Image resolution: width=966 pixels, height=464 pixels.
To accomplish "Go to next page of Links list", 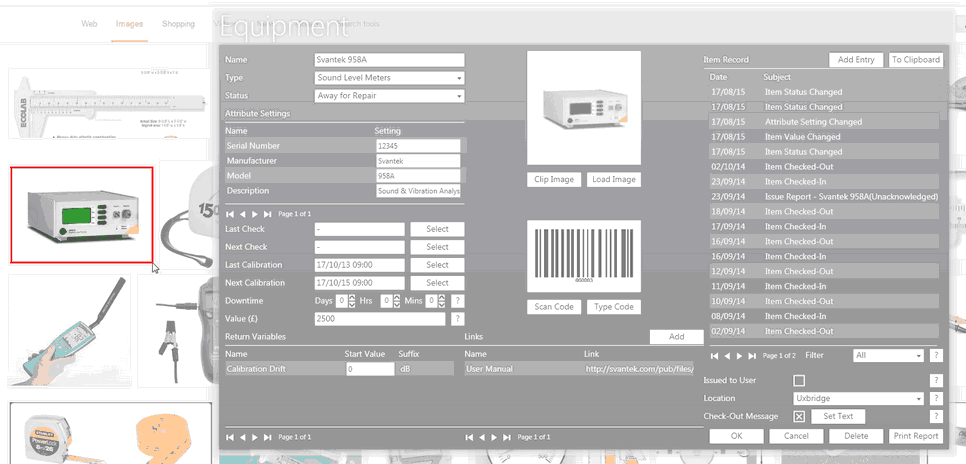I will coord(493,437).
